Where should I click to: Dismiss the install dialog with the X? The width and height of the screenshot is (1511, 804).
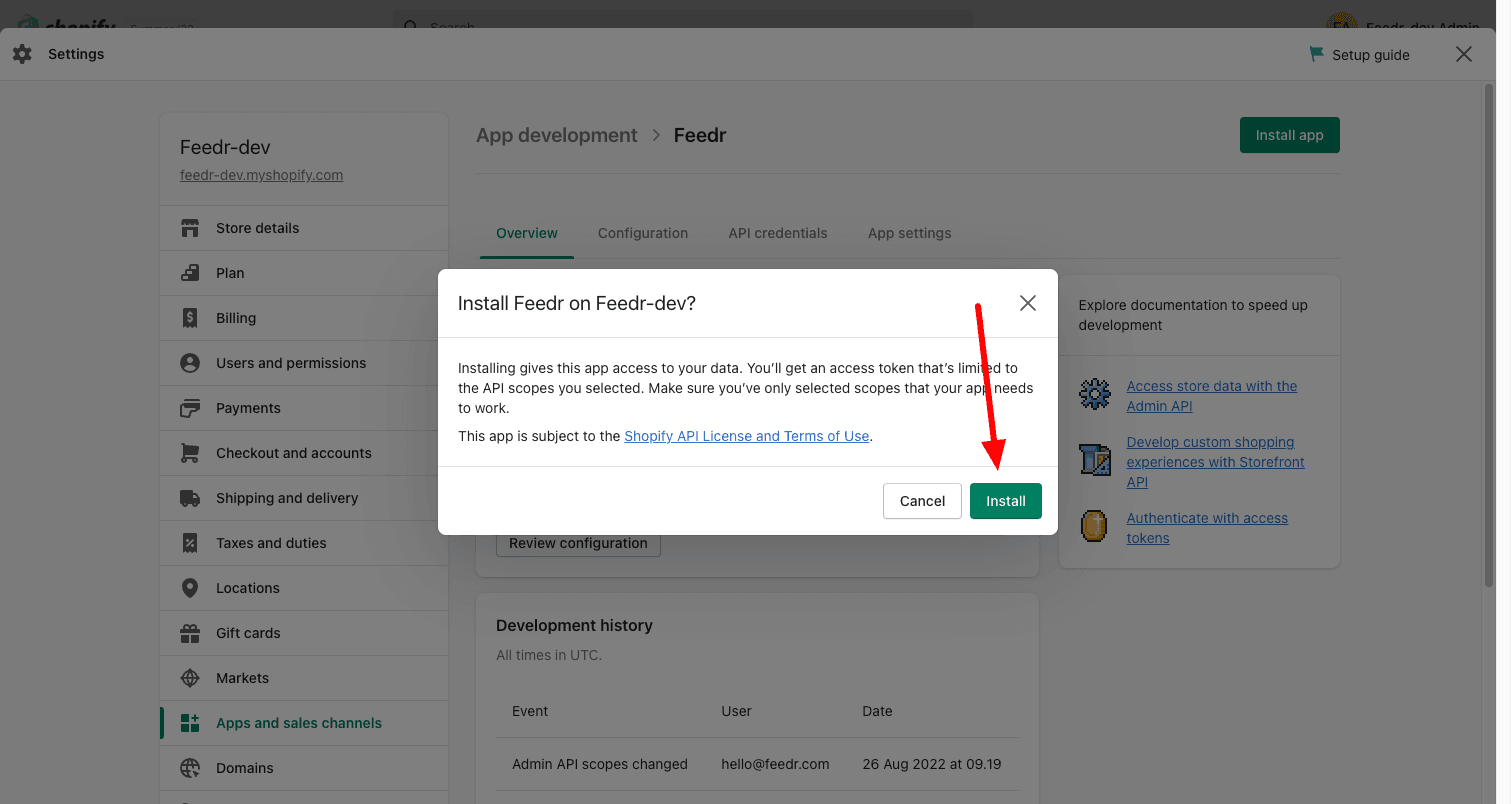point(1027,303)
